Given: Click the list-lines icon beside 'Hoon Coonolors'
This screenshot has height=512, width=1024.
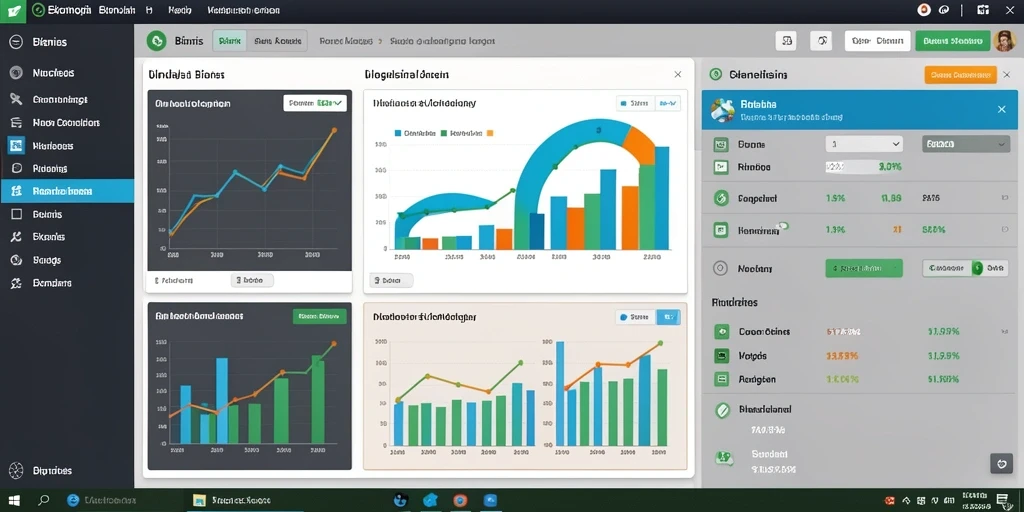Looking at the screenshot, I should (16, 123).
